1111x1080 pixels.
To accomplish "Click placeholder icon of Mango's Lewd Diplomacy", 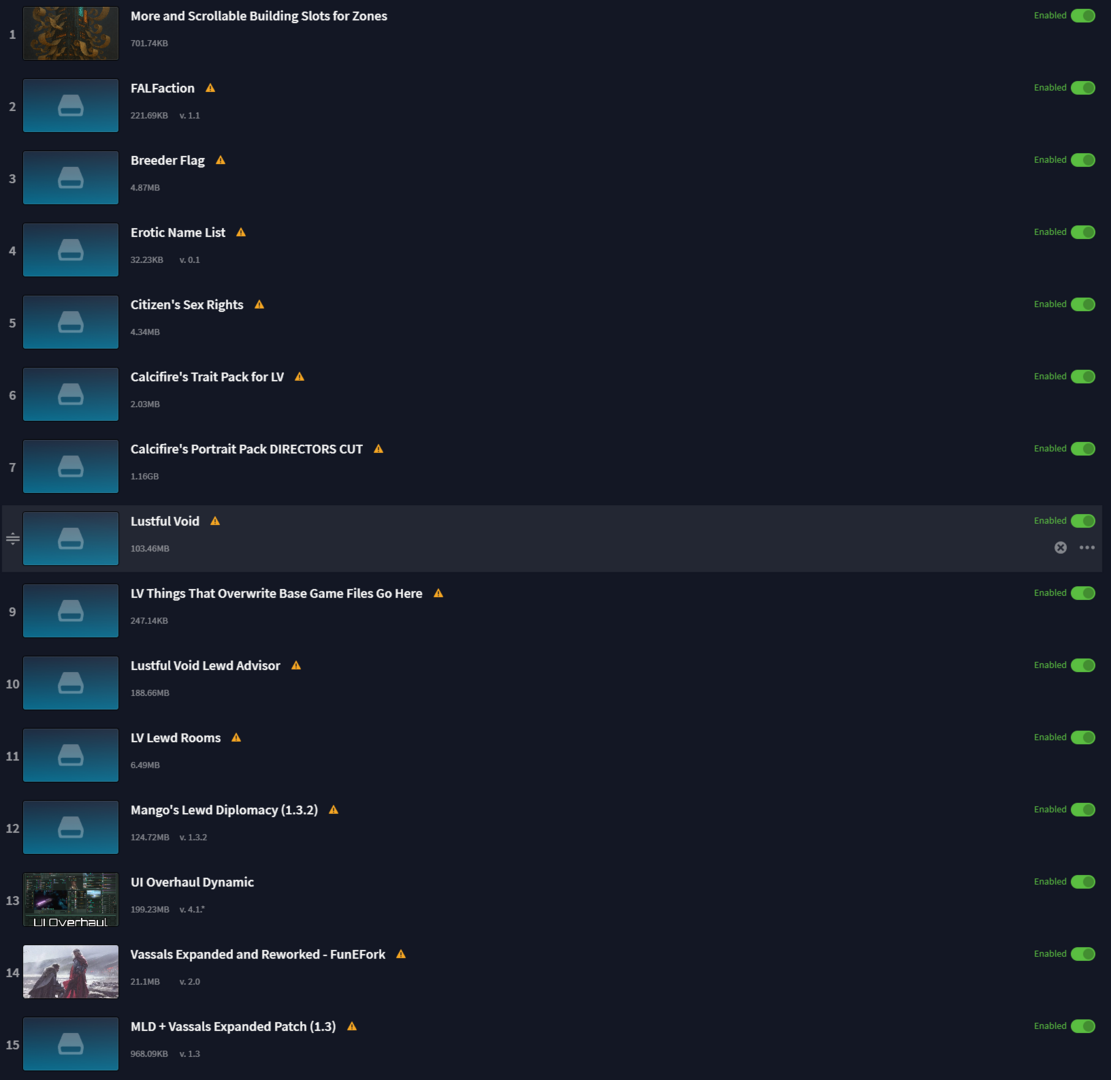I will pyautogui.click(x=71, y=828).
